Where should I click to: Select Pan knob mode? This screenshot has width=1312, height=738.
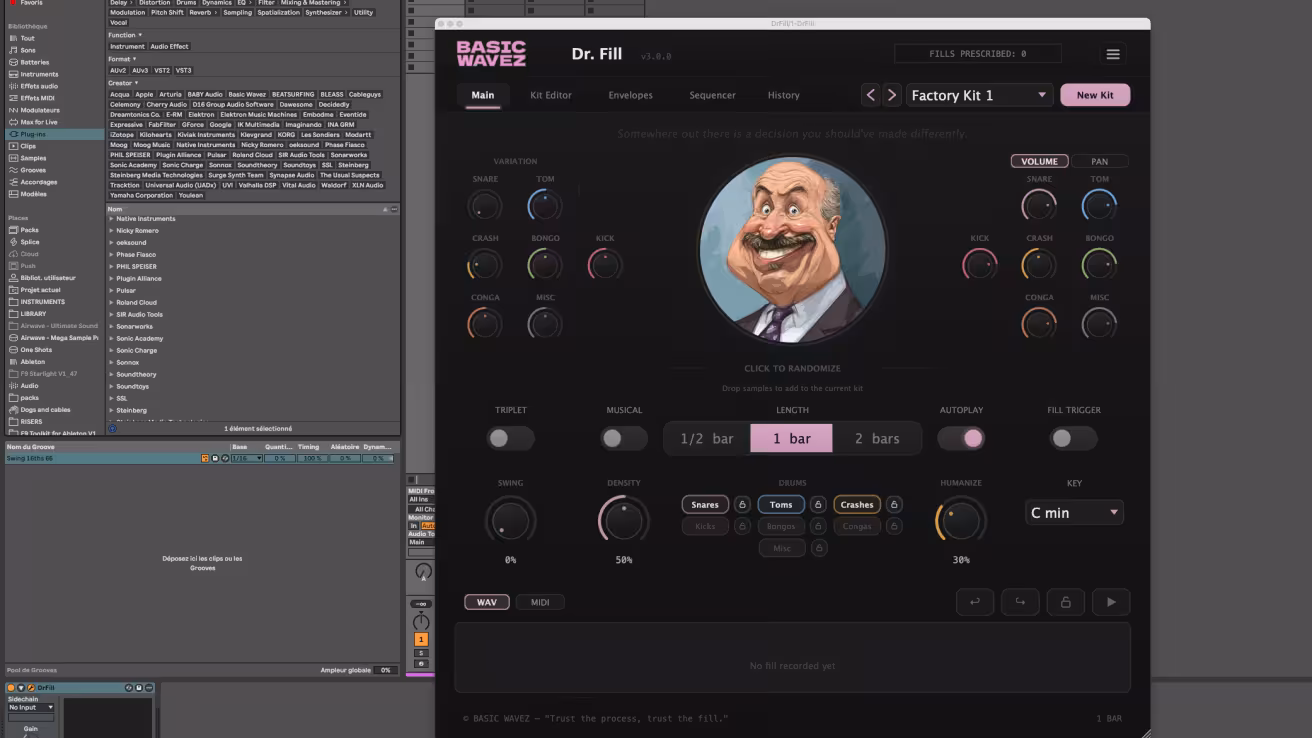(x=1099, y=161)
